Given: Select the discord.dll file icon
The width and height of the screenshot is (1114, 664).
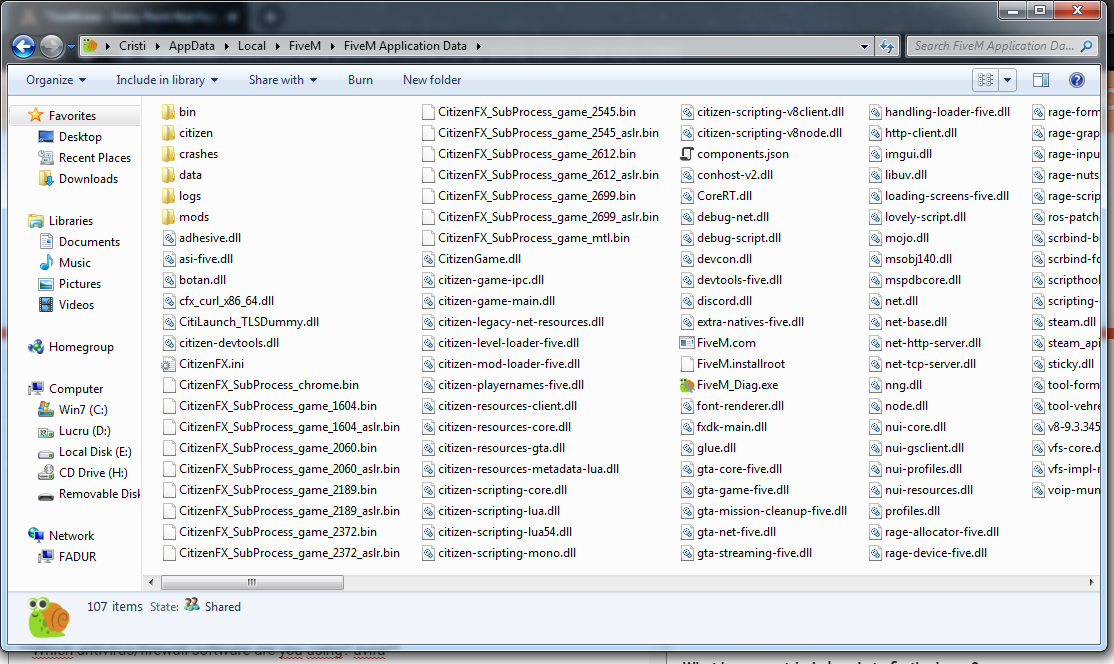Looking at the screenshot, I should click(x=686, y=301).
